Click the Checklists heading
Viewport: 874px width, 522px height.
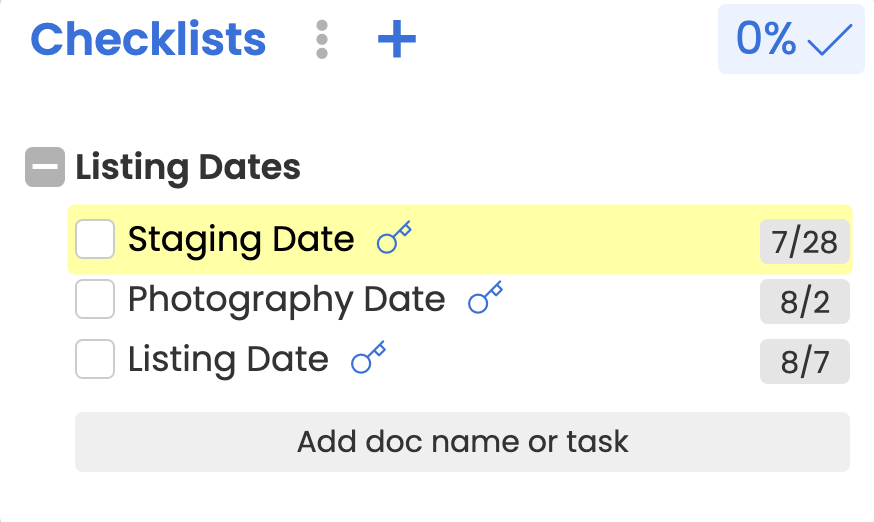tap(148, 40)
